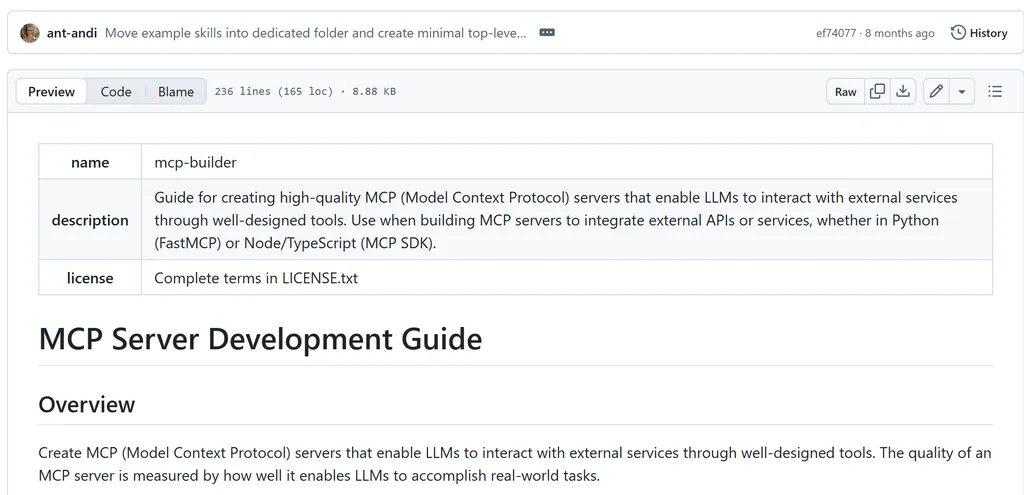Click the '8 months ago' timestamp
Image resolution: width=1024 pixels, height=495 pixels.
tap(900, 33)
